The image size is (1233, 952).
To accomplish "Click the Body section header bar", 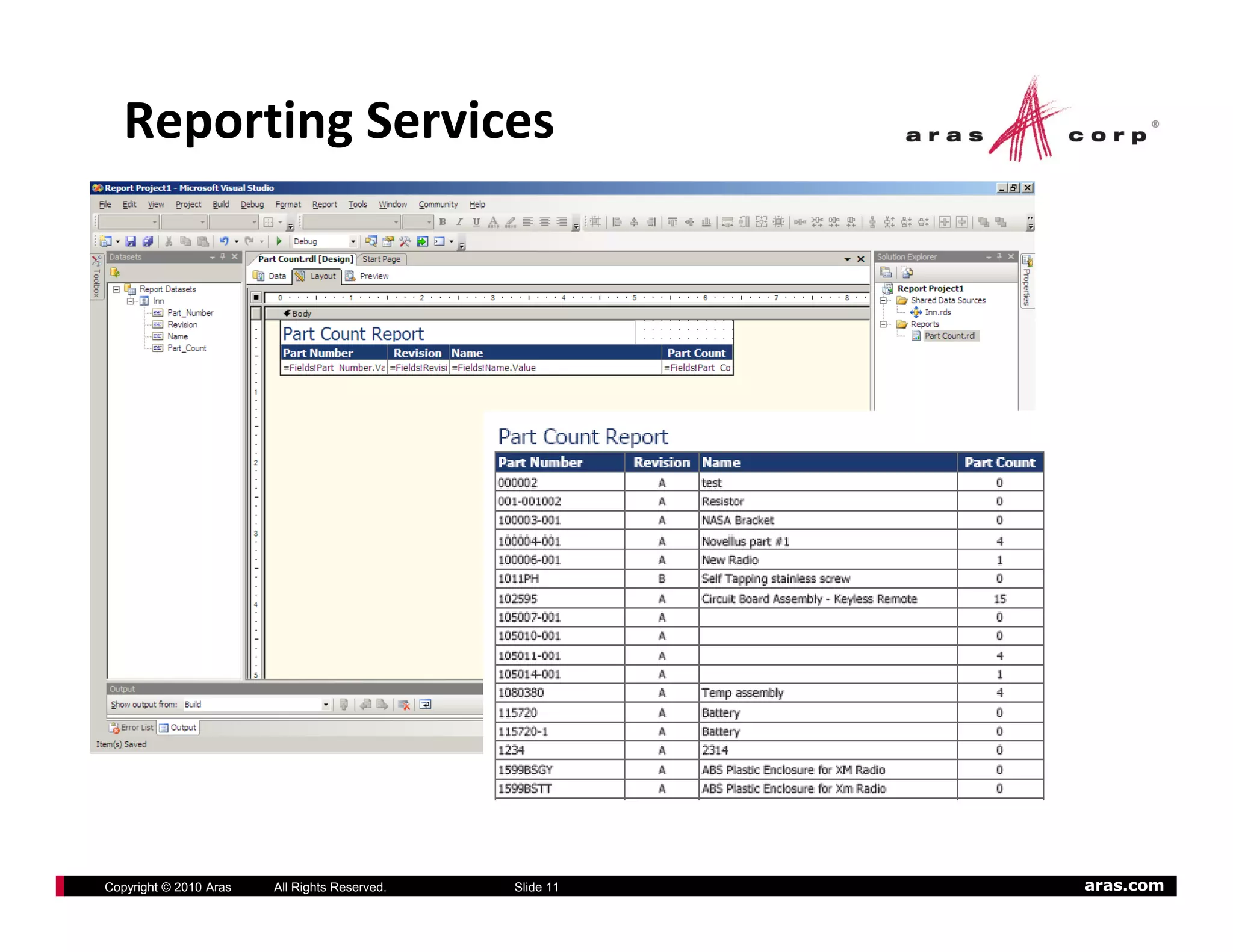I will click(567, 314).
